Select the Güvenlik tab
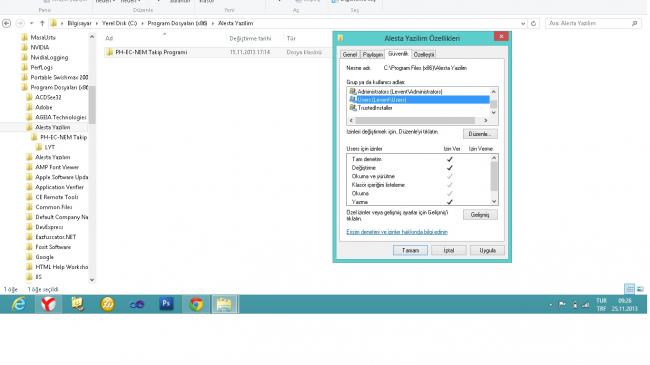Screen dimensions: 650x365 point(398,54)
